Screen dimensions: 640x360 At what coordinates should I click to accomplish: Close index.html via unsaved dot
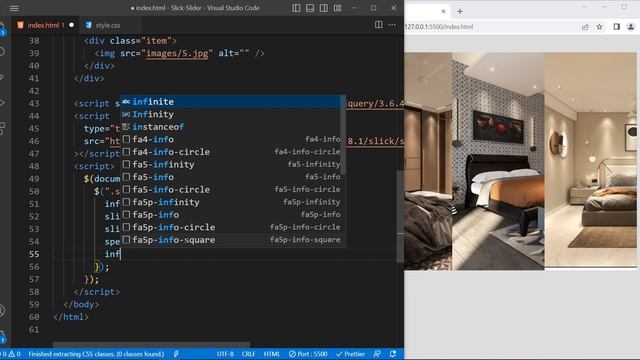[x=71, y=25]
